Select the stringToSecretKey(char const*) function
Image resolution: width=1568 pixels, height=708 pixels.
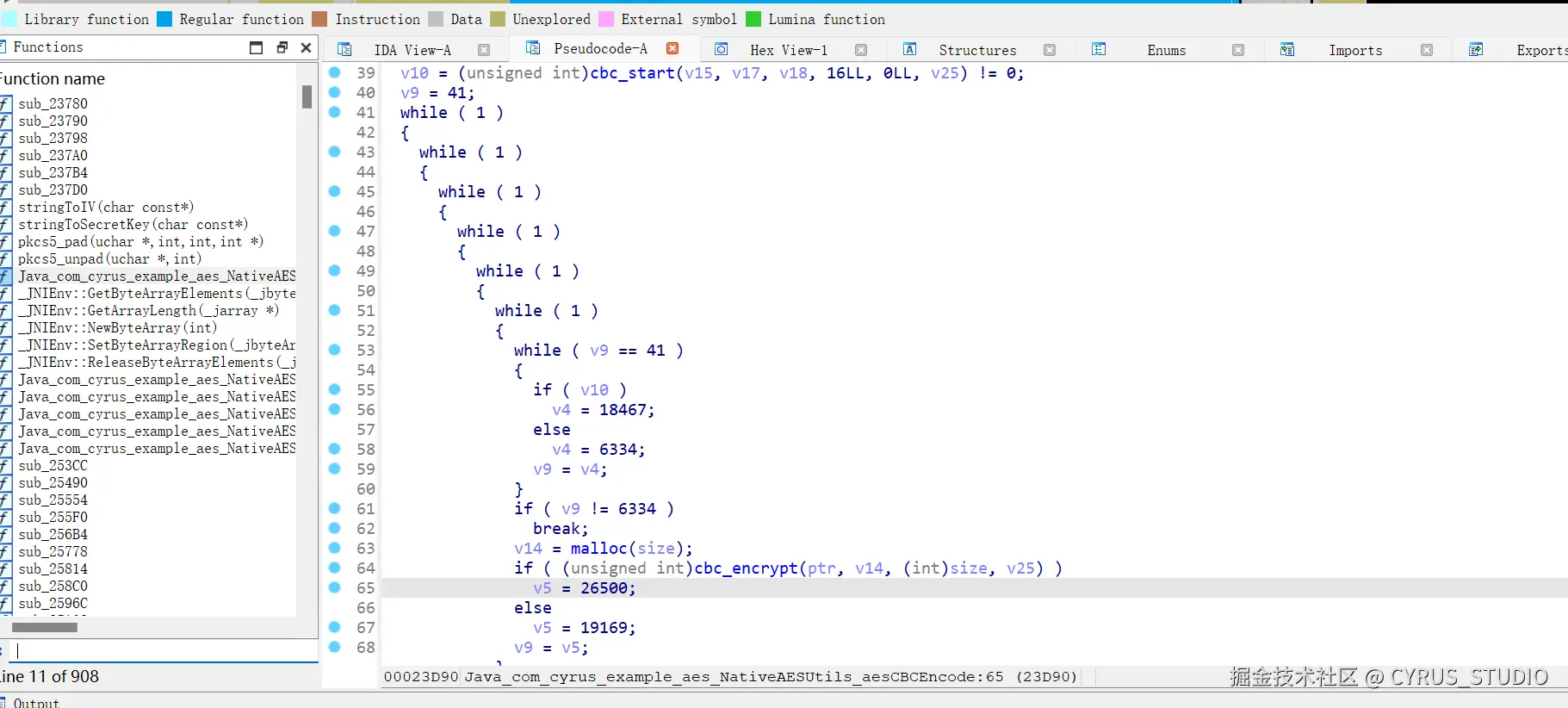pos(133,224)
